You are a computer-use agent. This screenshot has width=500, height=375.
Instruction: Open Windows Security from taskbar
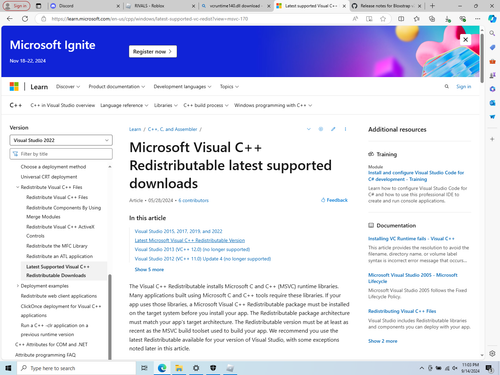pos(213,368)
